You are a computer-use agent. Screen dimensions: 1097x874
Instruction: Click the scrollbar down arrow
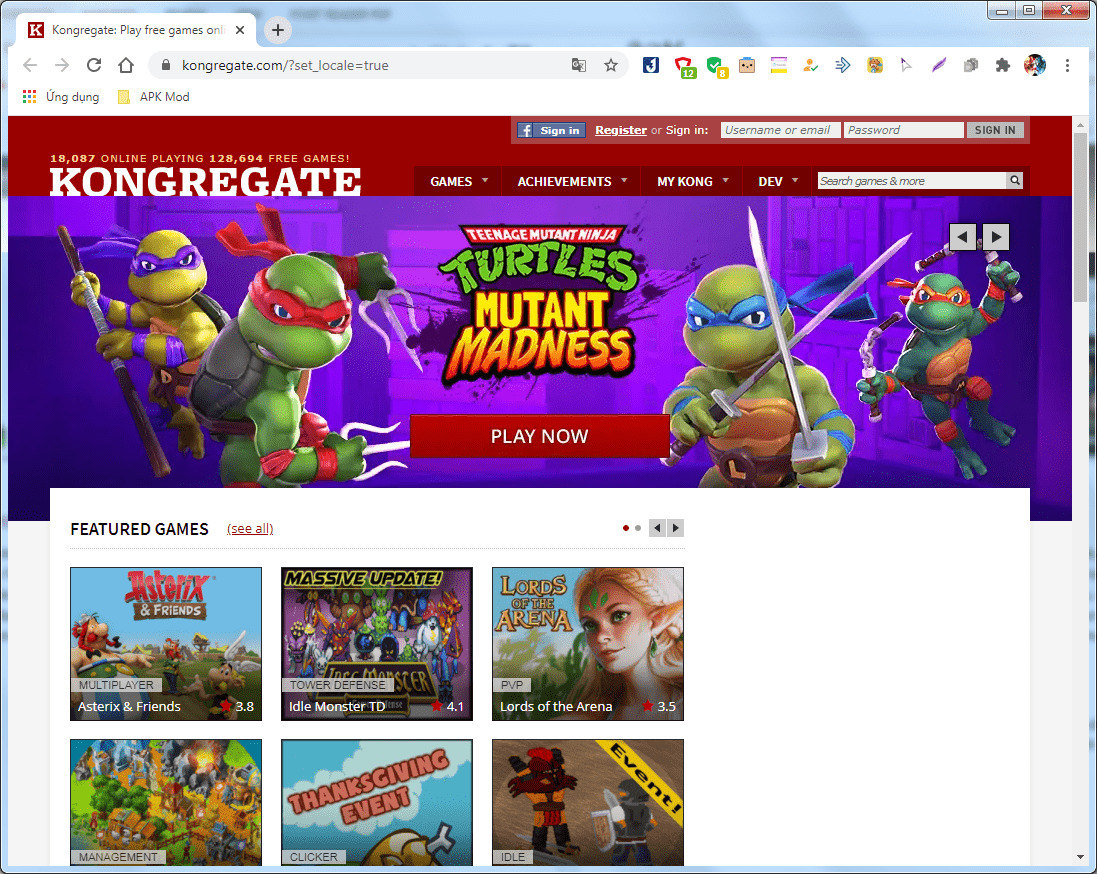pyautogui.click(x=1080, y=857)
